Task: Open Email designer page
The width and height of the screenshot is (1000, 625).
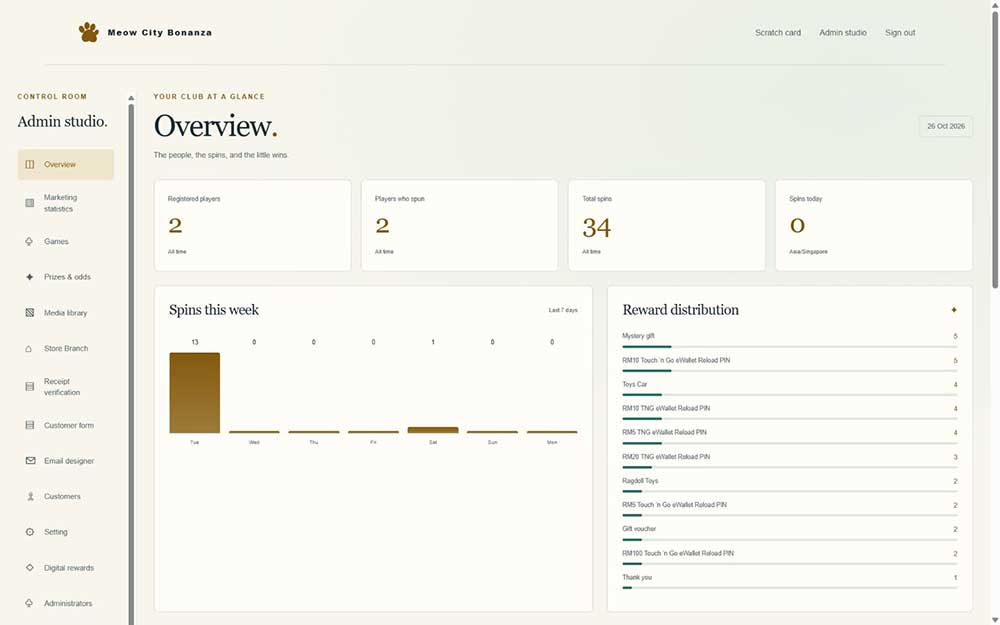Action: [x=66, y=460]
